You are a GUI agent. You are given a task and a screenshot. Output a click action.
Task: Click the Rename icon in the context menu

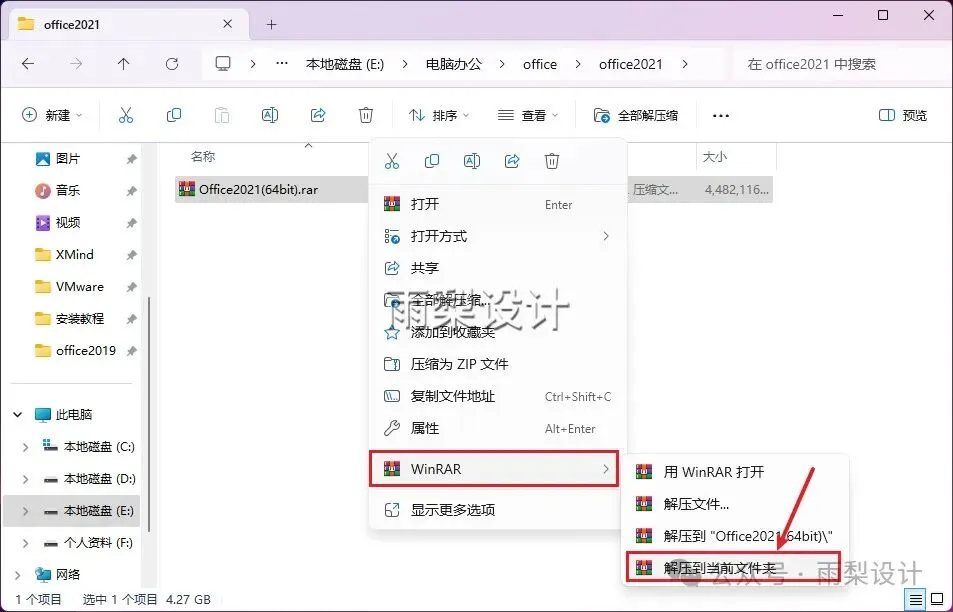pyautogui.click(x=472, y=161)
